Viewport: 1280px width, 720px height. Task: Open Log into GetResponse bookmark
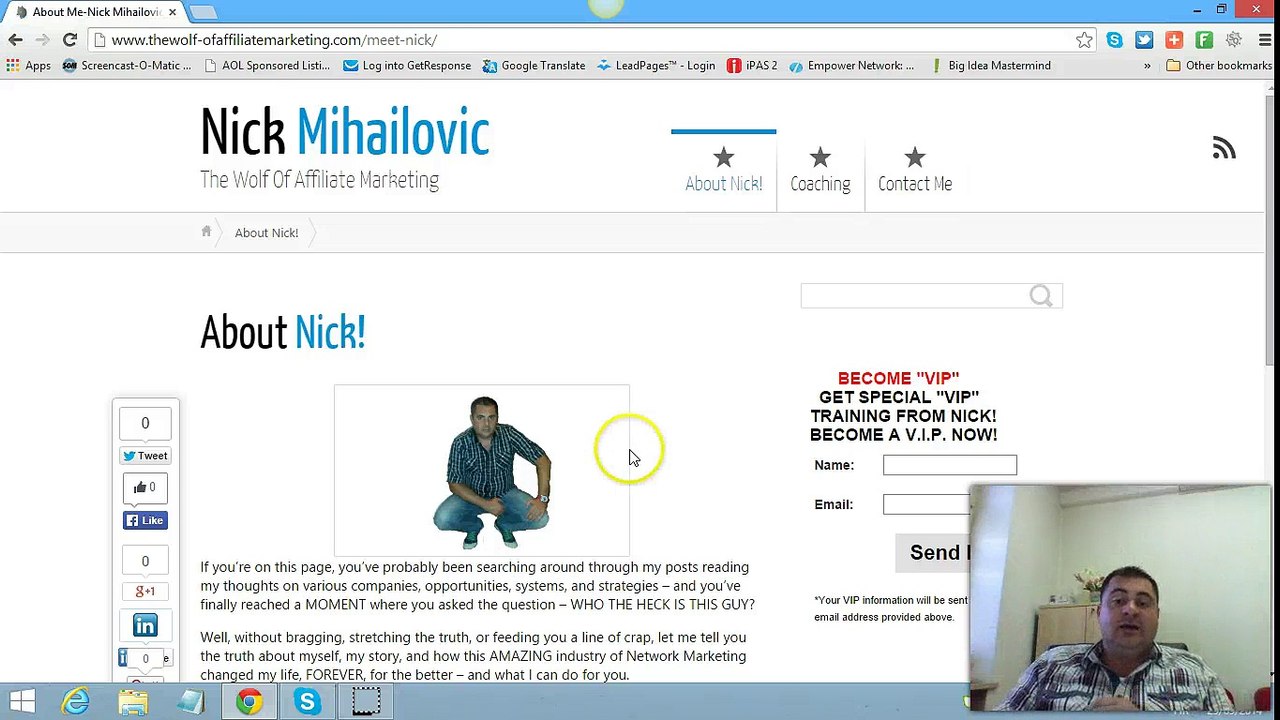pyautogui.click(x=407, y=66)
